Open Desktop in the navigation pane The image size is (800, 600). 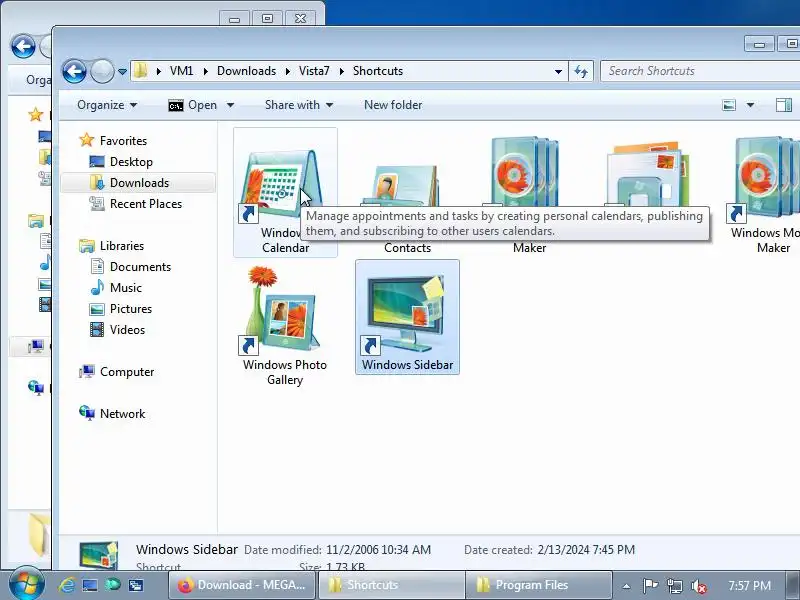pos(131,162)
